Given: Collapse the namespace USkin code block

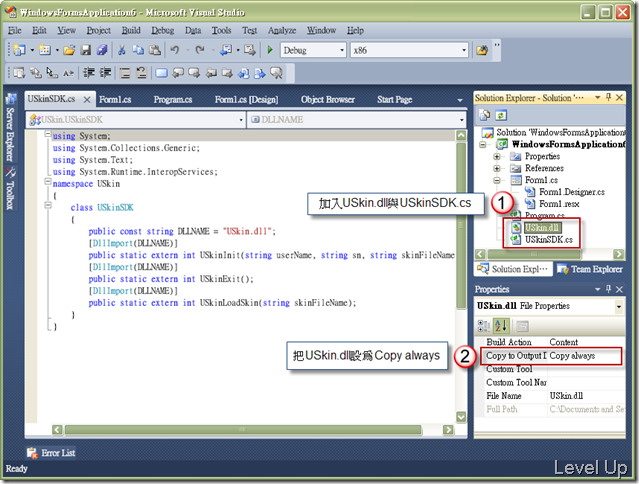Looking at the screenshot, I should [48, 181].
